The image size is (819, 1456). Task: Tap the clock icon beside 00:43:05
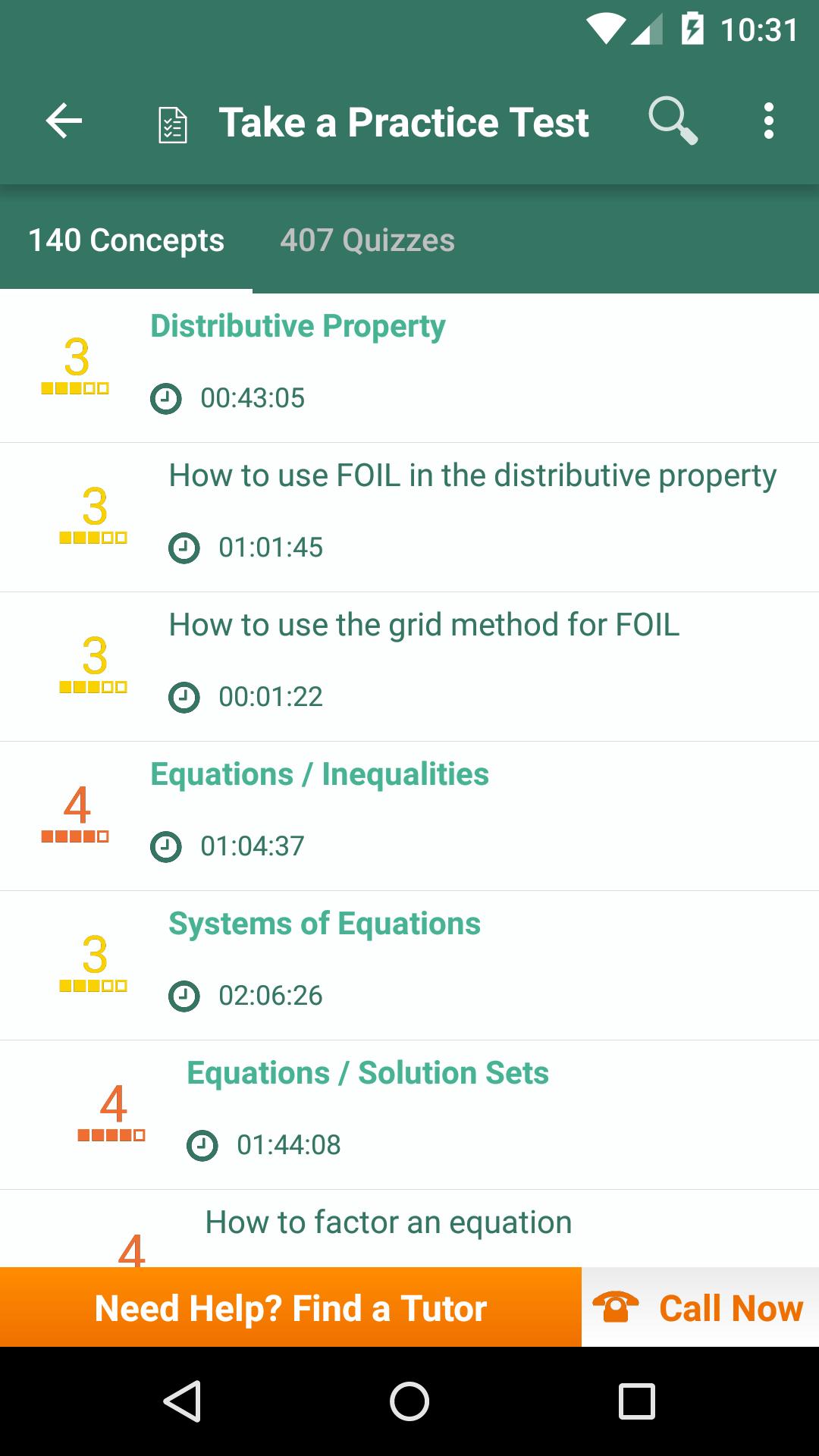[166, 398]
